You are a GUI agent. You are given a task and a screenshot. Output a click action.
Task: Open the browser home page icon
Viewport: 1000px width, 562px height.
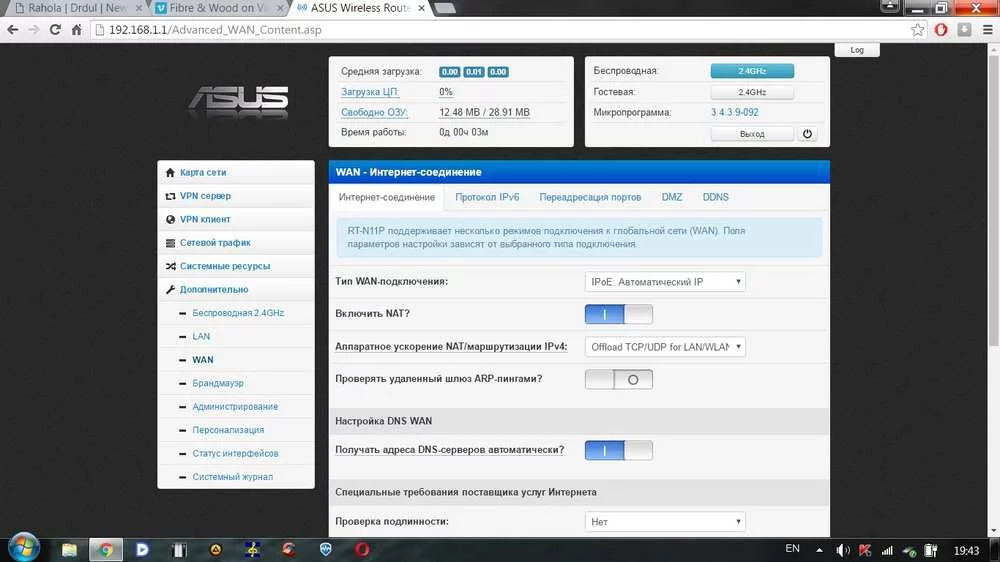(x=77, y=30)
